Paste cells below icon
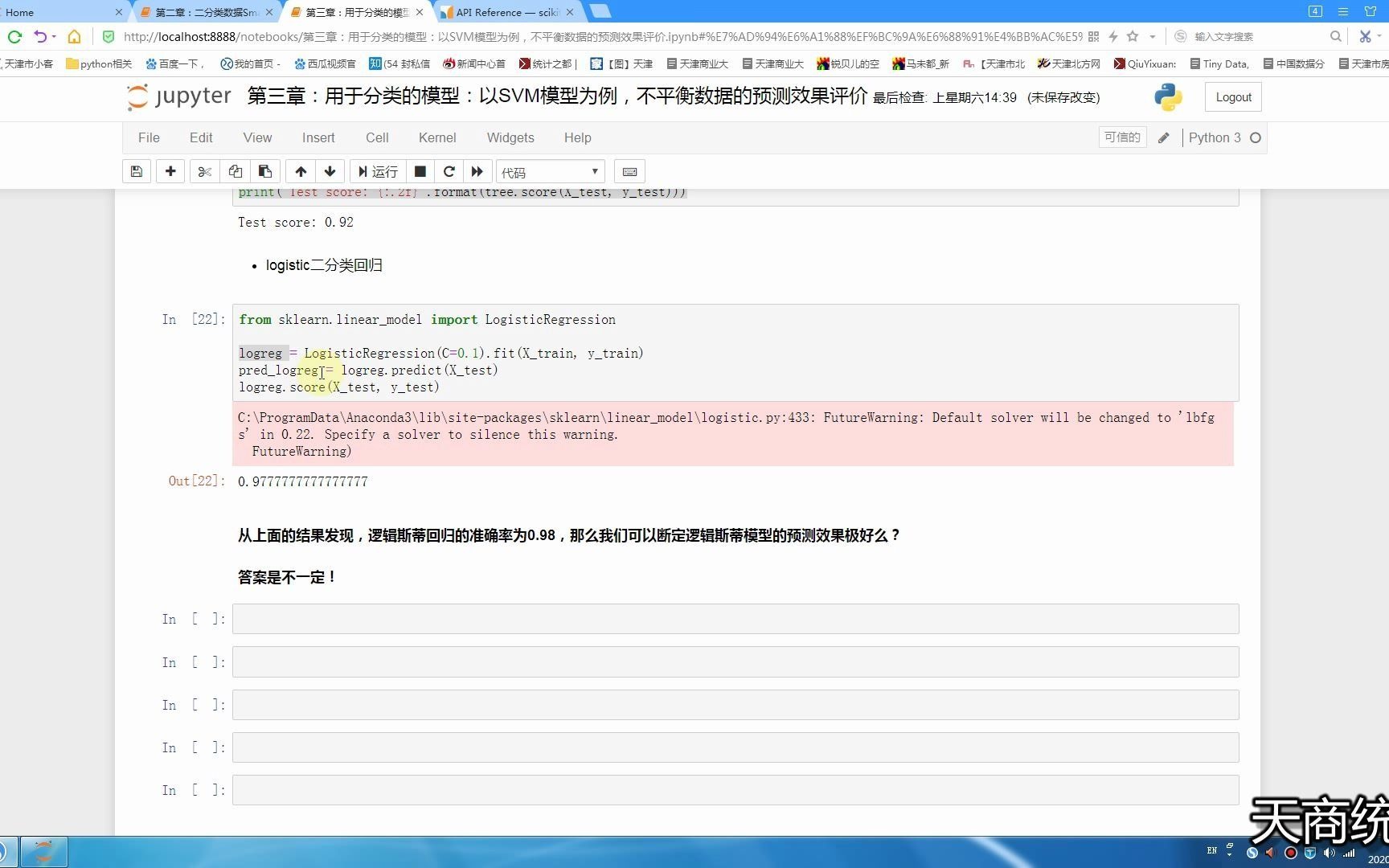Screen dimensions: 1389x868 (264, 171)
